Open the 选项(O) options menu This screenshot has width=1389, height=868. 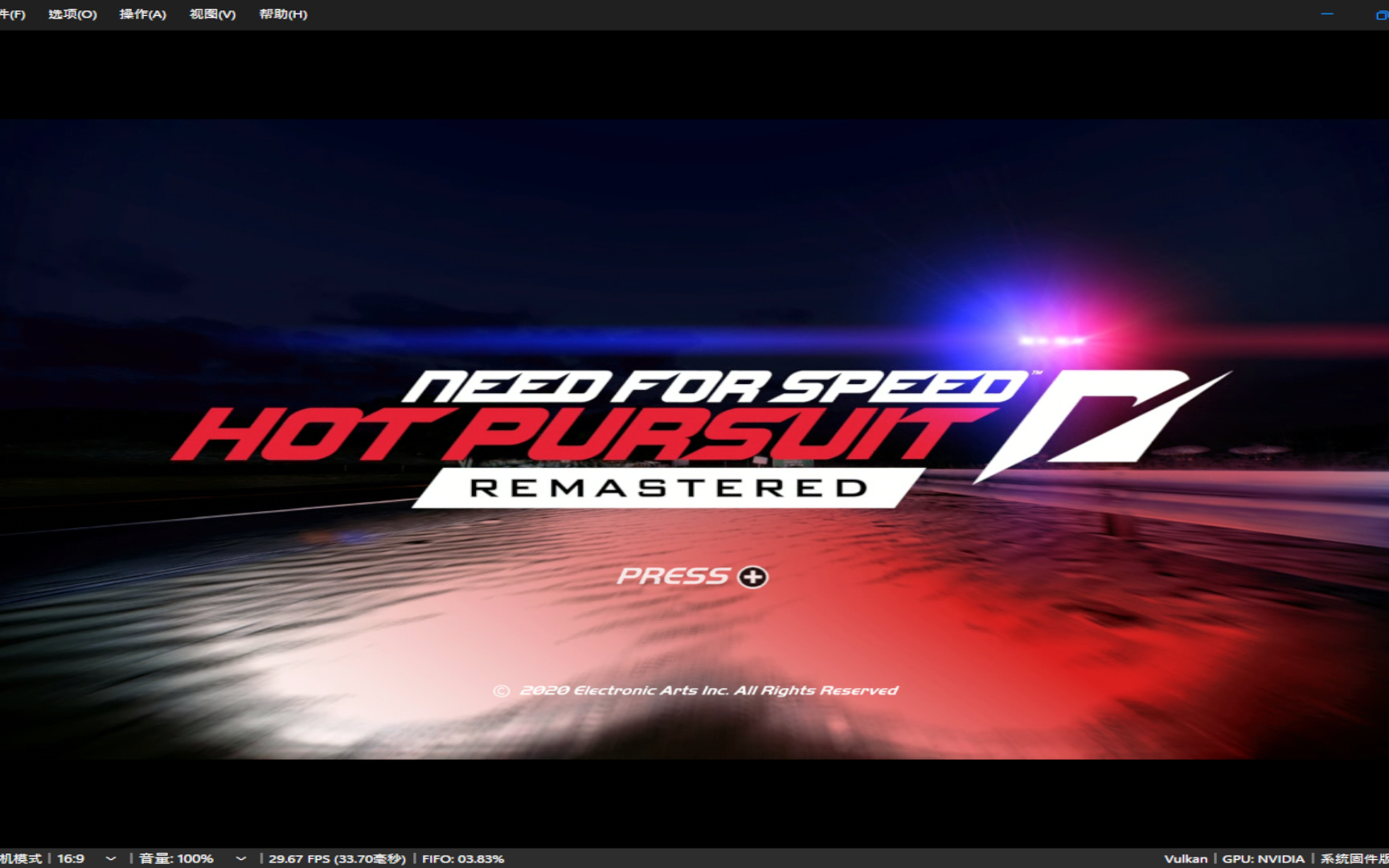click(x=72, y=14)
